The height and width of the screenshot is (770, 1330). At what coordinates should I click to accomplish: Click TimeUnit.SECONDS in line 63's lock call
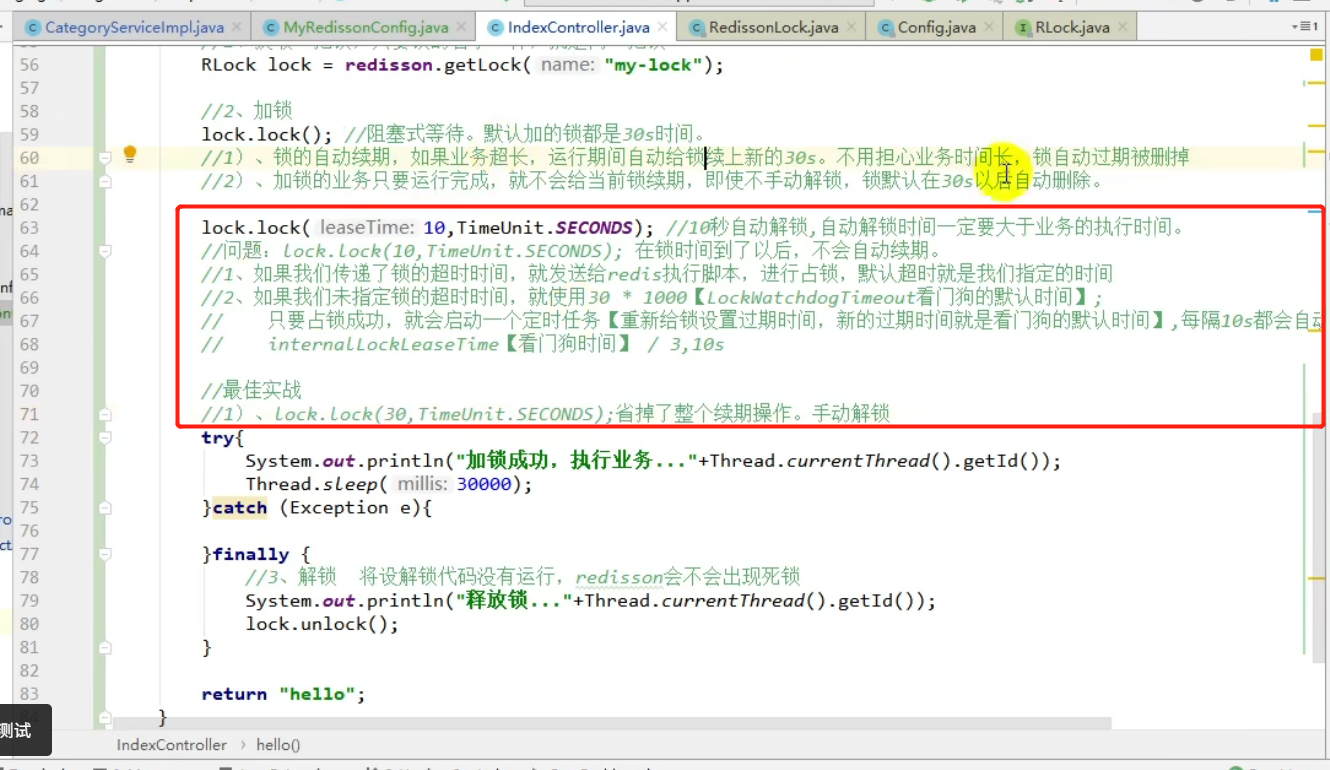point(545,228)
